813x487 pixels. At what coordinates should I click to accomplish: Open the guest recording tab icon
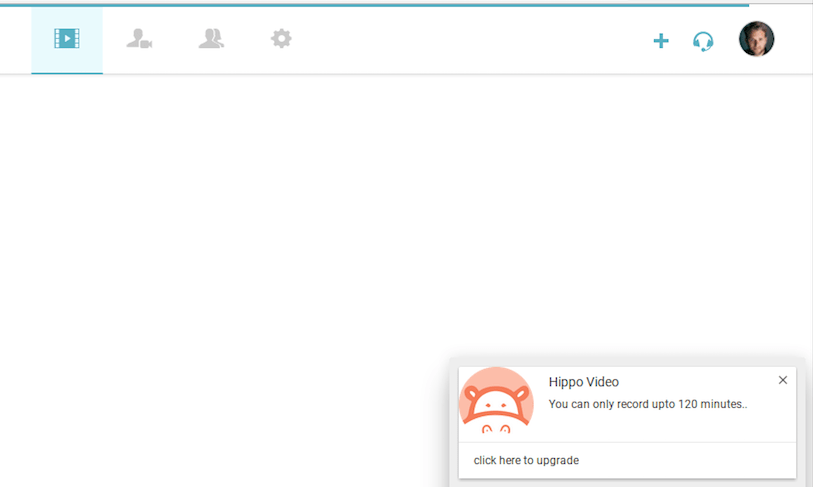[x=139, y=39]
